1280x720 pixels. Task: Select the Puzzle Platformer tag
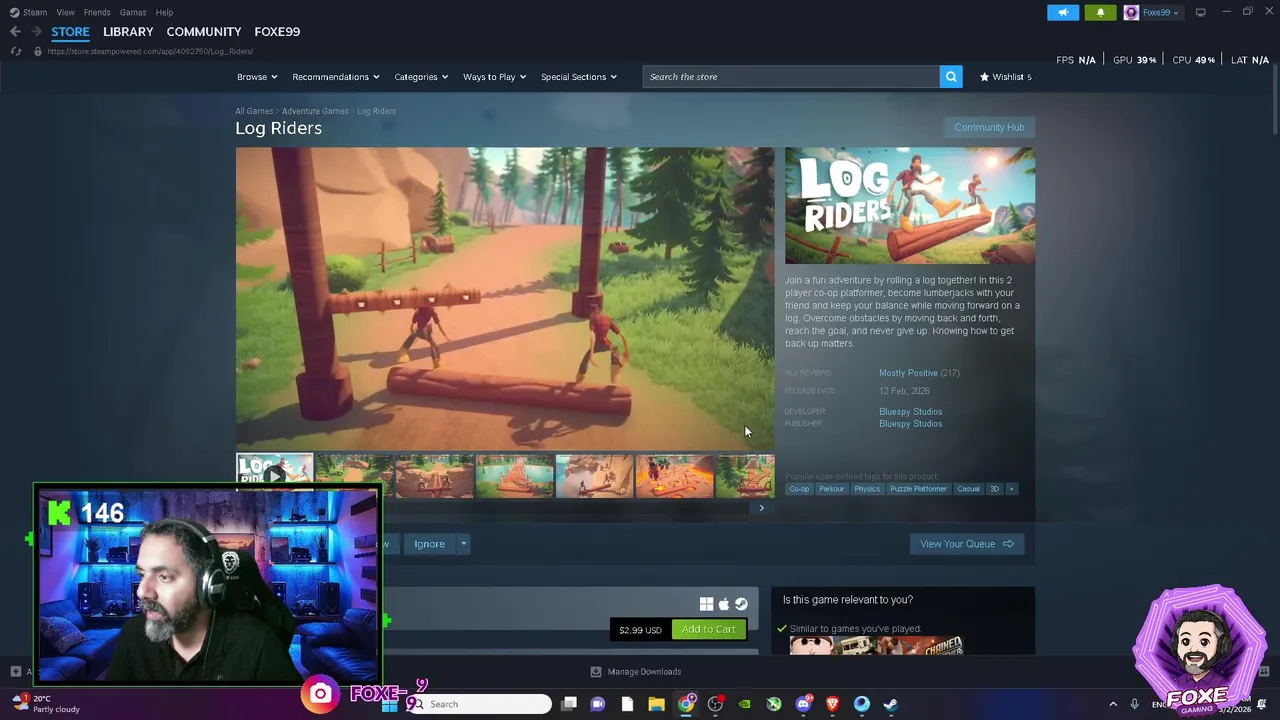point(918,489)
